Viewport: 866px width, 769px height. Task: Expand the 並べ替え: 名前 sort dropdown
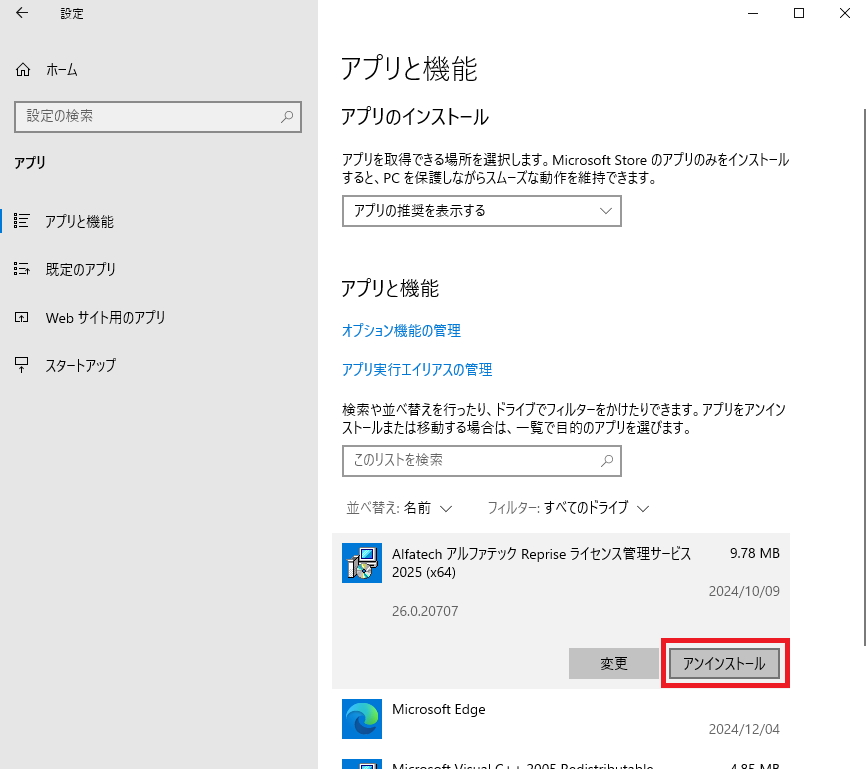399,508
